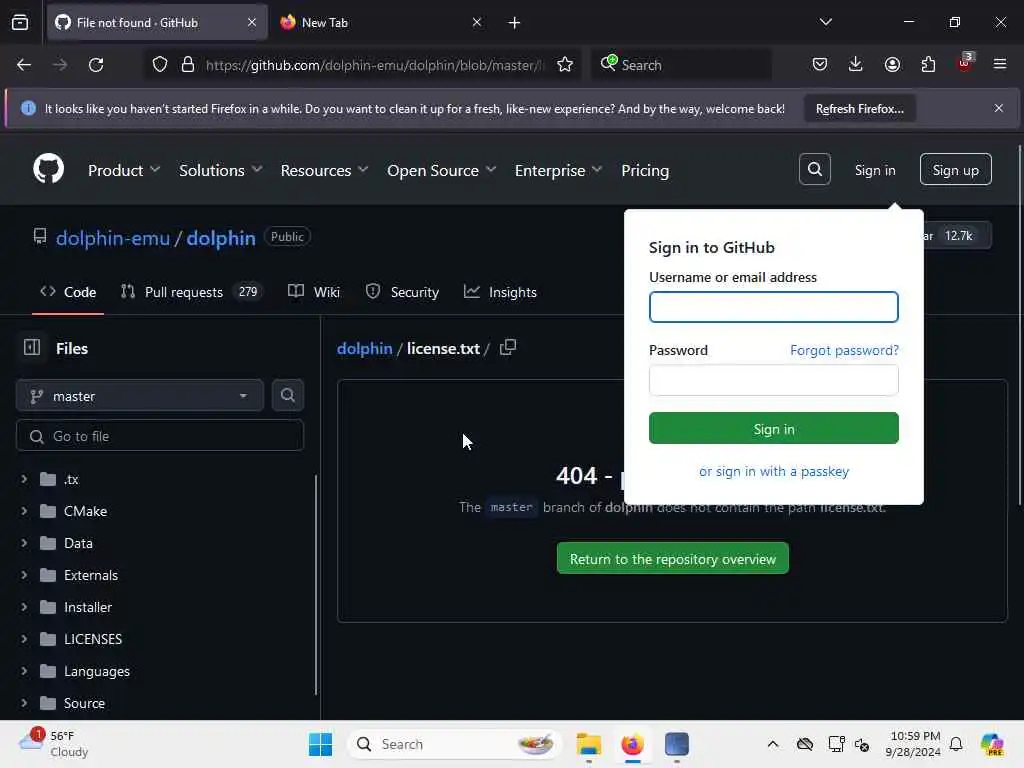Choose sign in with a passkey
The image size is (1024, 768).
pos(773,471)
